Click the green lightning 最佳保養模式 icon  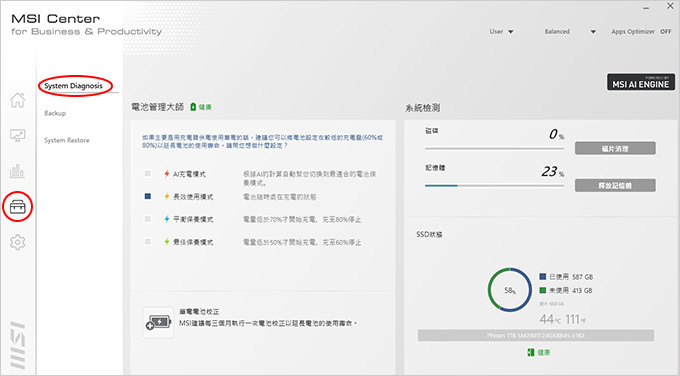[x=167, y=242]
